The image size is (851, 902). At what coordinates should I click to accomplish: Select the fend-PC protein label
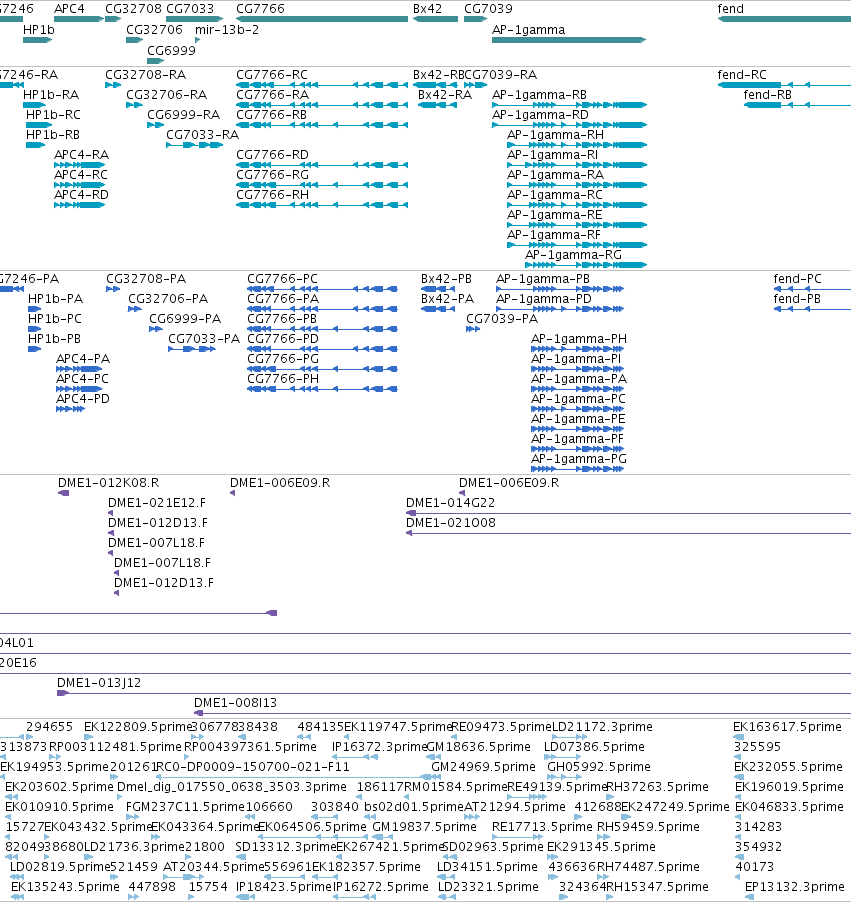797,279
